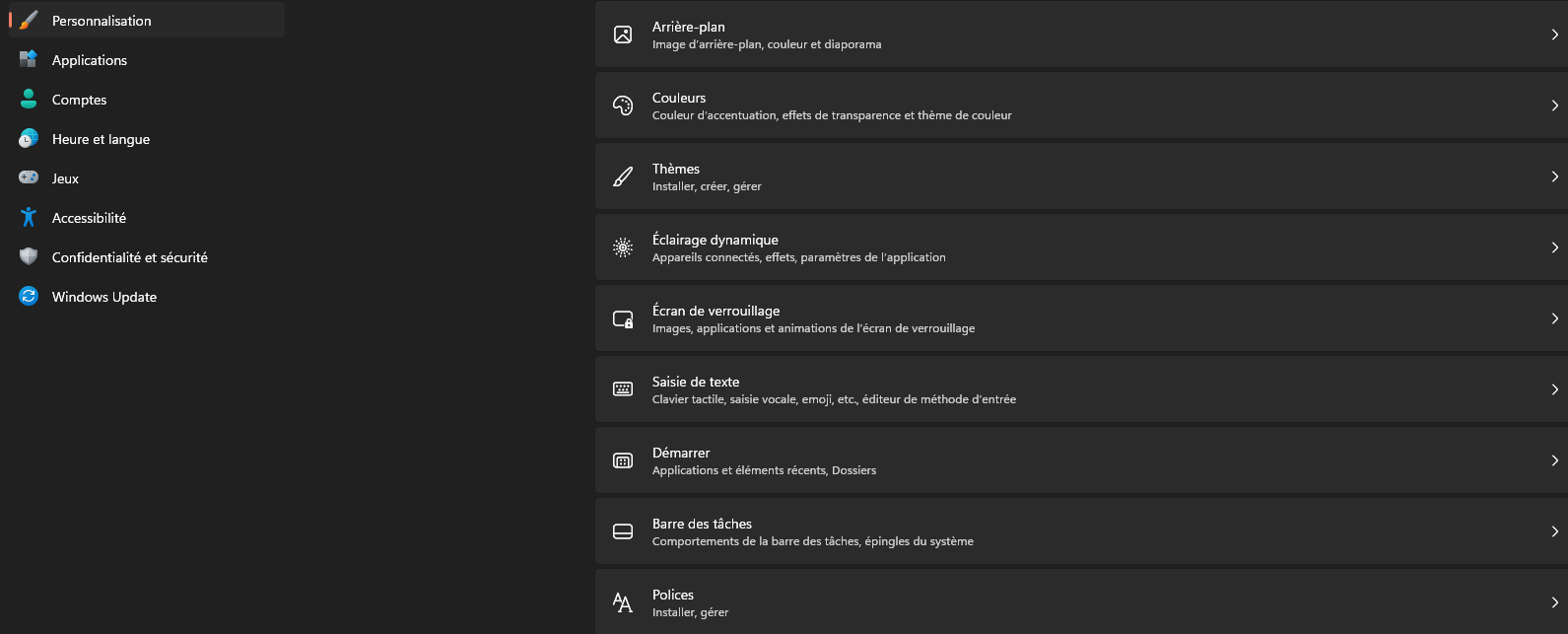Screen dimensions: 1568x634
Task: Open the Applications section in sidebar
Action: pos(90,60)
